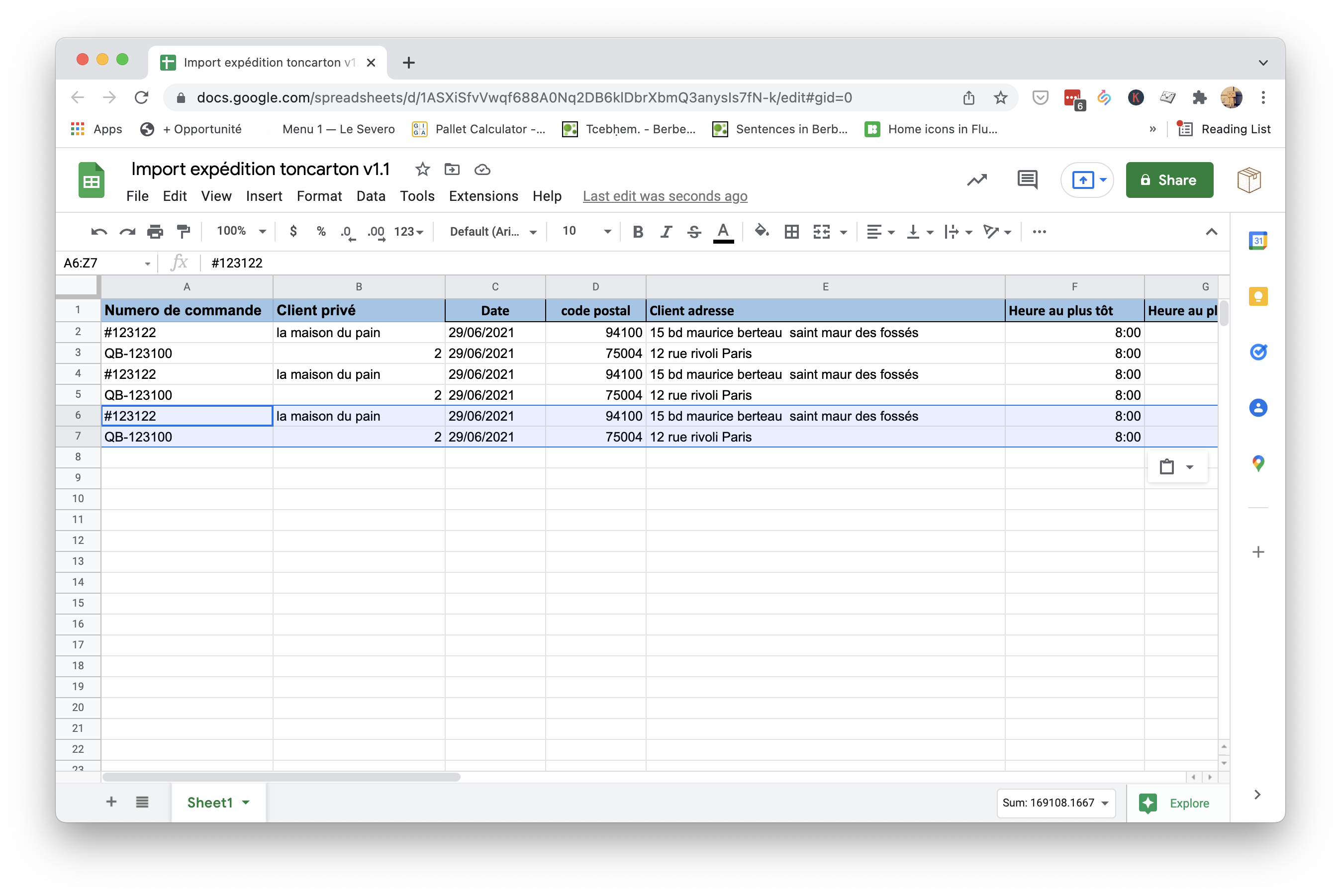Open Google Keep sidebar icon
This screenshot has width=1341, height=896.
click(x=1257, y=296)
